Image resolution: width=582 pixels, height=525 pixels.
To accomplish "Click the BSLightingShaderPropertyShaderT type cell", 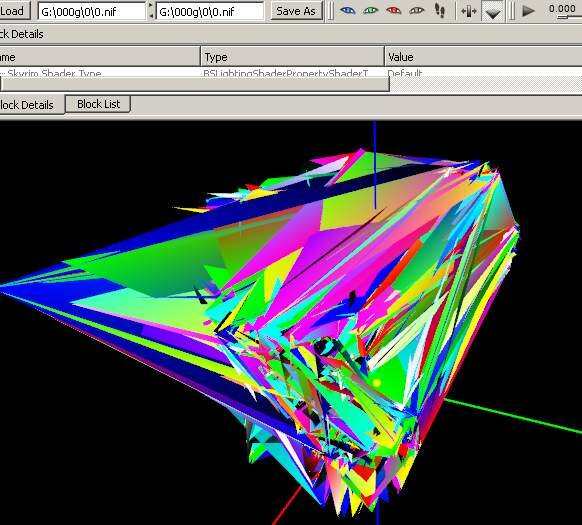I will 285,73.
